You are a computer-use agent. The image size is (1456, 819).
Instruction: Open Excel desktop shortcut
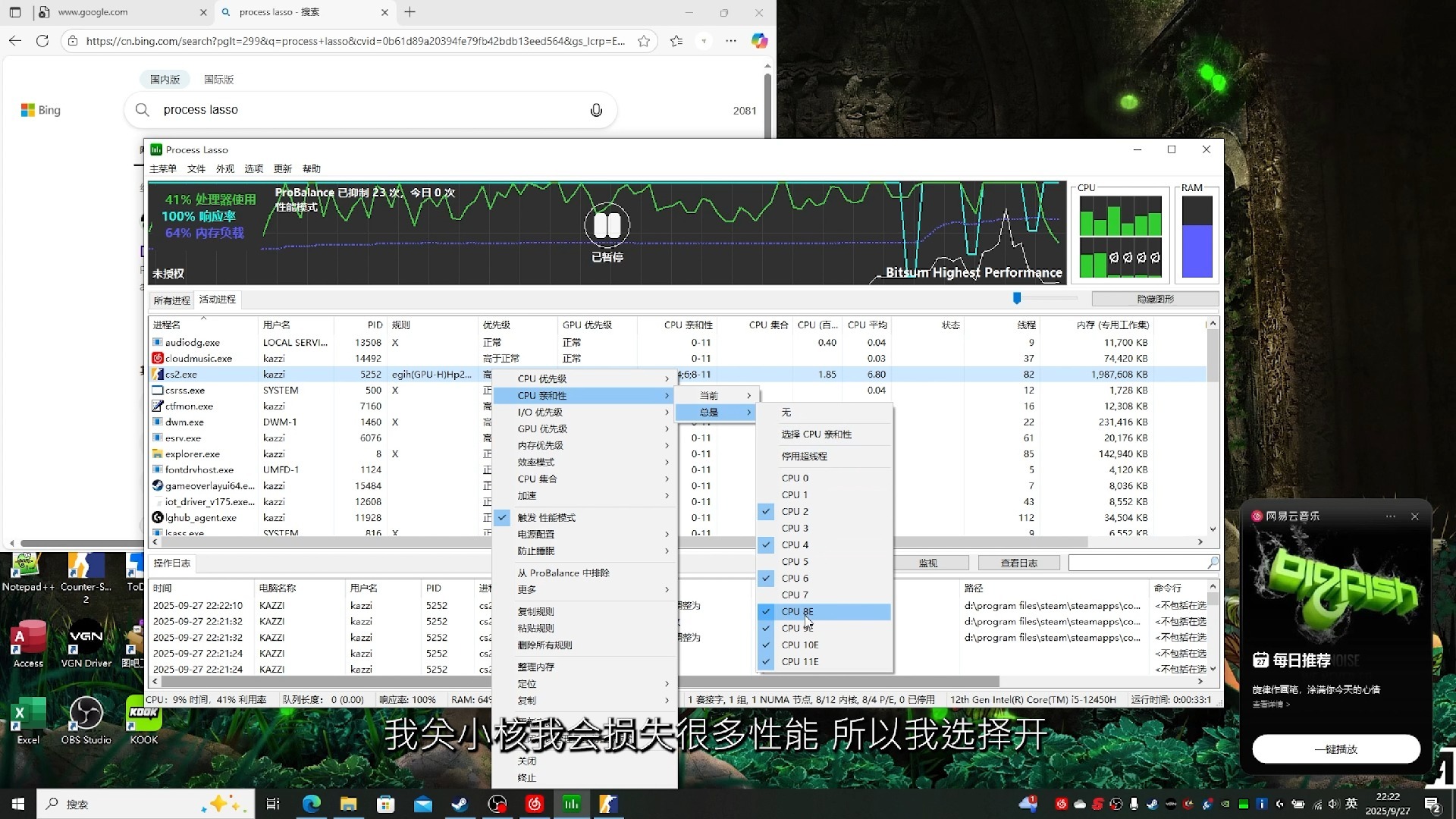(28, 720)
